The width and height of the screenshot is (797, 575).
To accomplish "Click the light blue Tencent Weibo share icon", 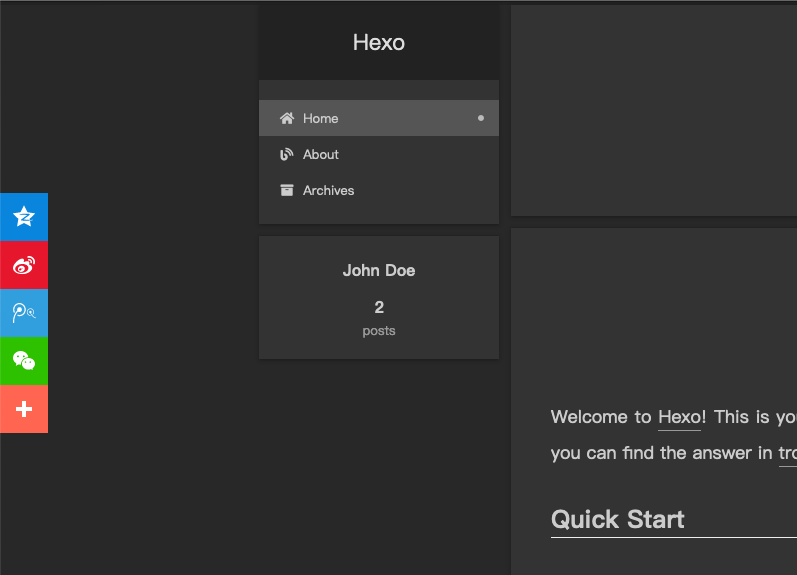I will point(24,313).
